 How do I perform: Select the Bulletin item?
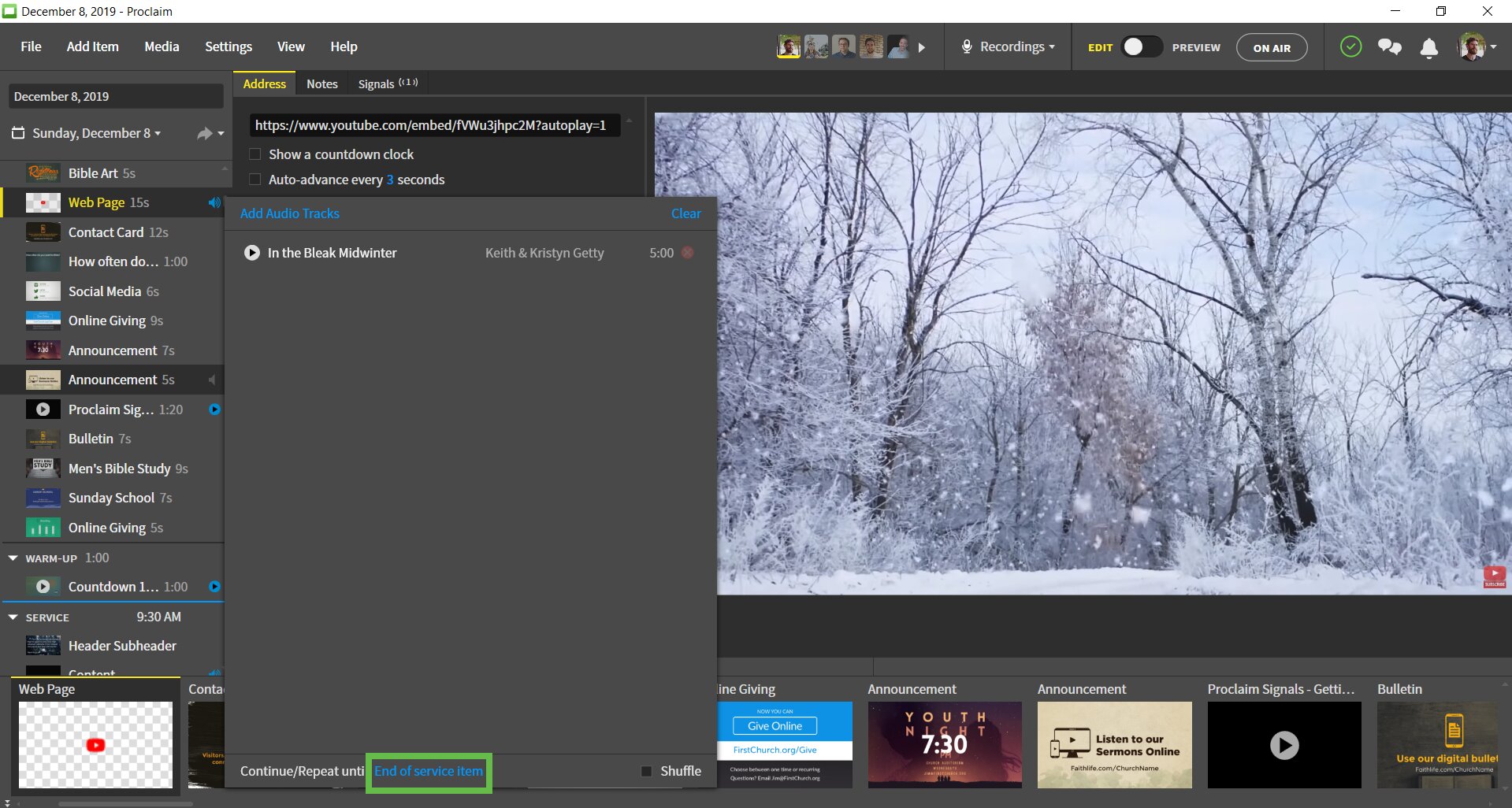[113, 439]
